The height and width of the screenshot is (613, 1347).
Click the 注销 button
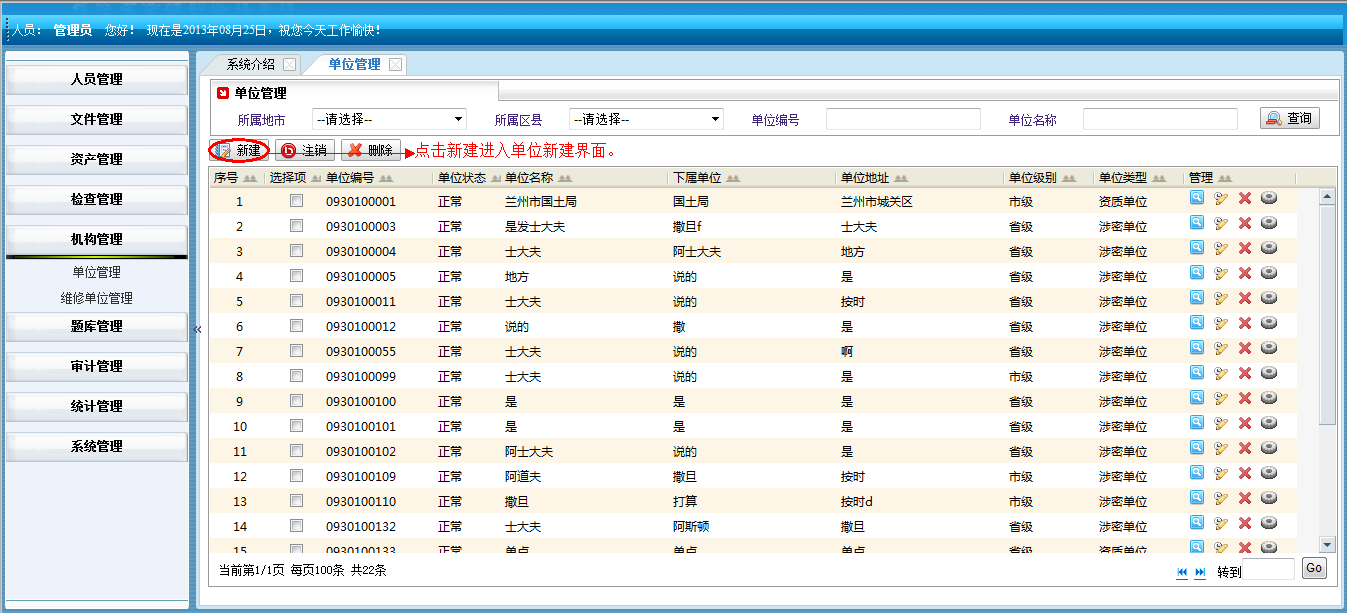[x=305, y=150]
